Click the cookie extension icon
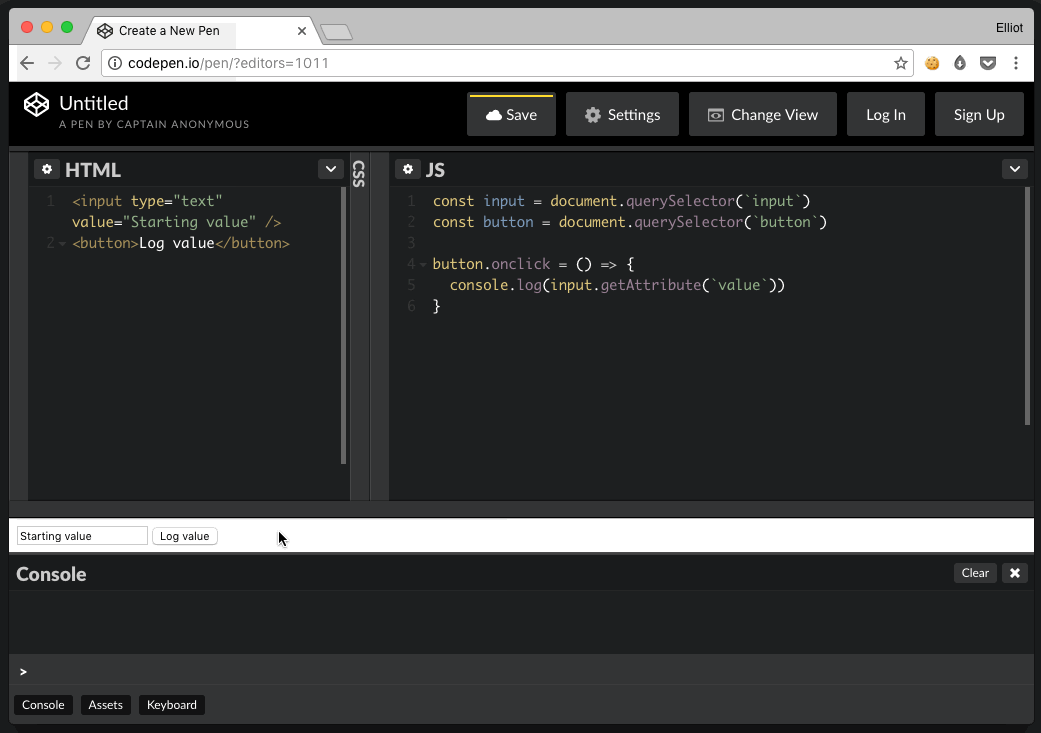 [x=932, y=63]
